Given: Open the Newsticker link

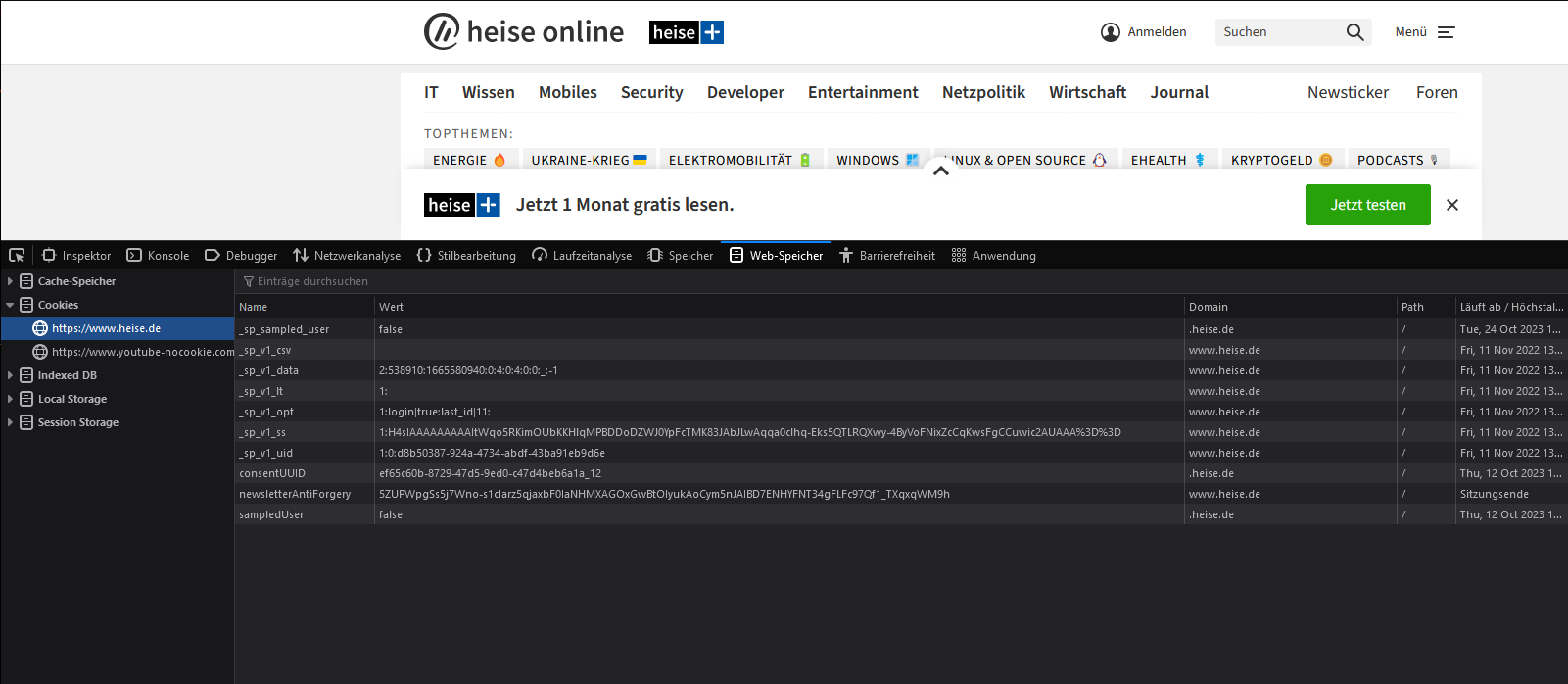Looking at the screenshot, I should 1348,92.
